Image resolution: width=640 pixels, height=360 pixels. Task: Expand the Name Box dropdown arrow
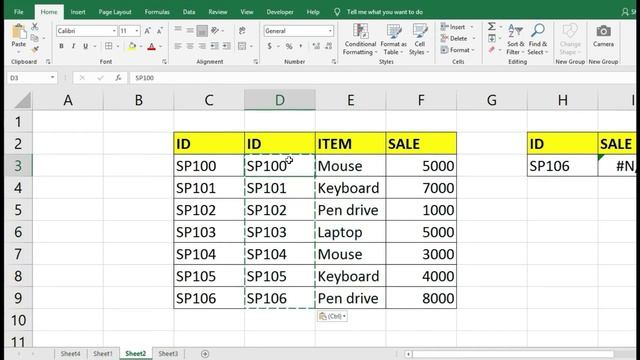click(52, 78)
